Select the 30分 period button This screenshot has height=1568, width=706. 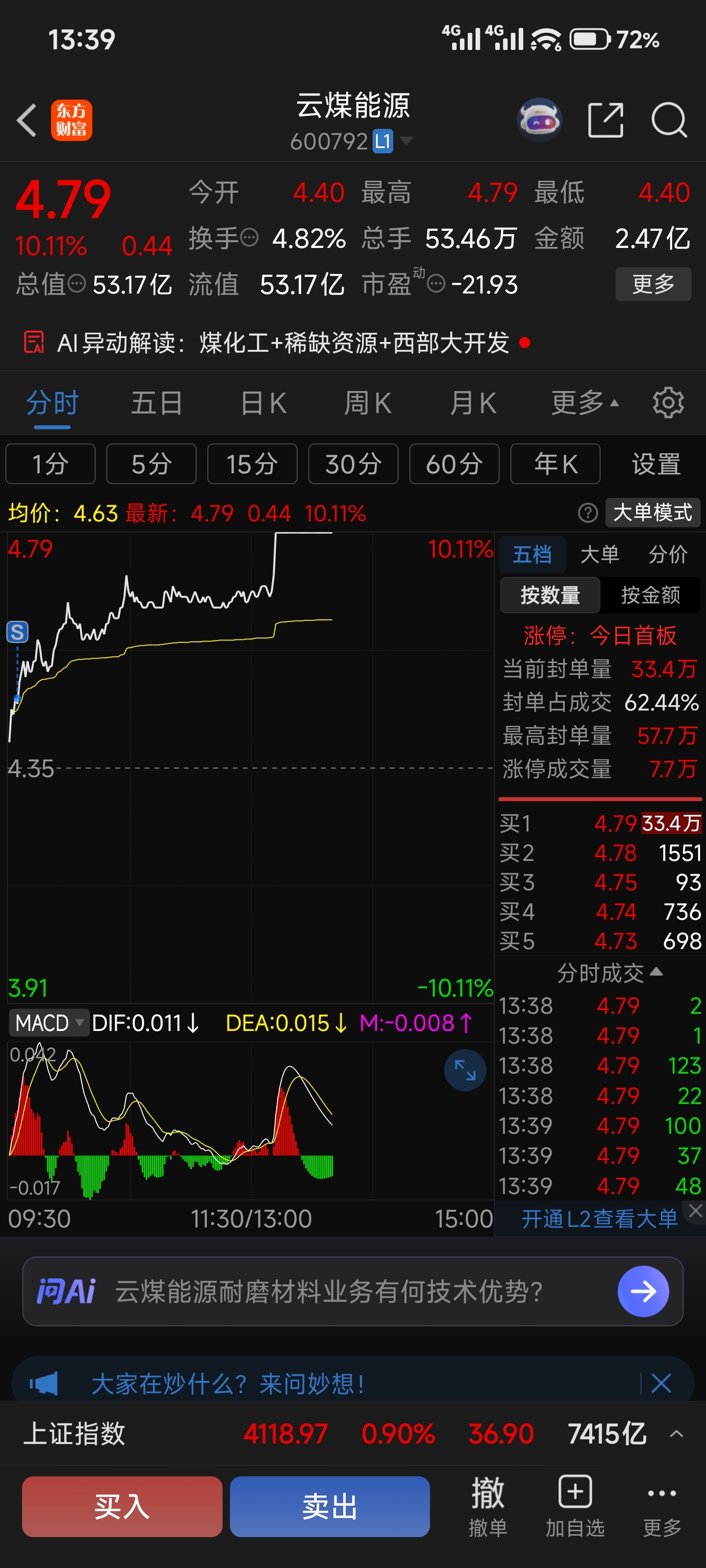(x=353, y=464)
